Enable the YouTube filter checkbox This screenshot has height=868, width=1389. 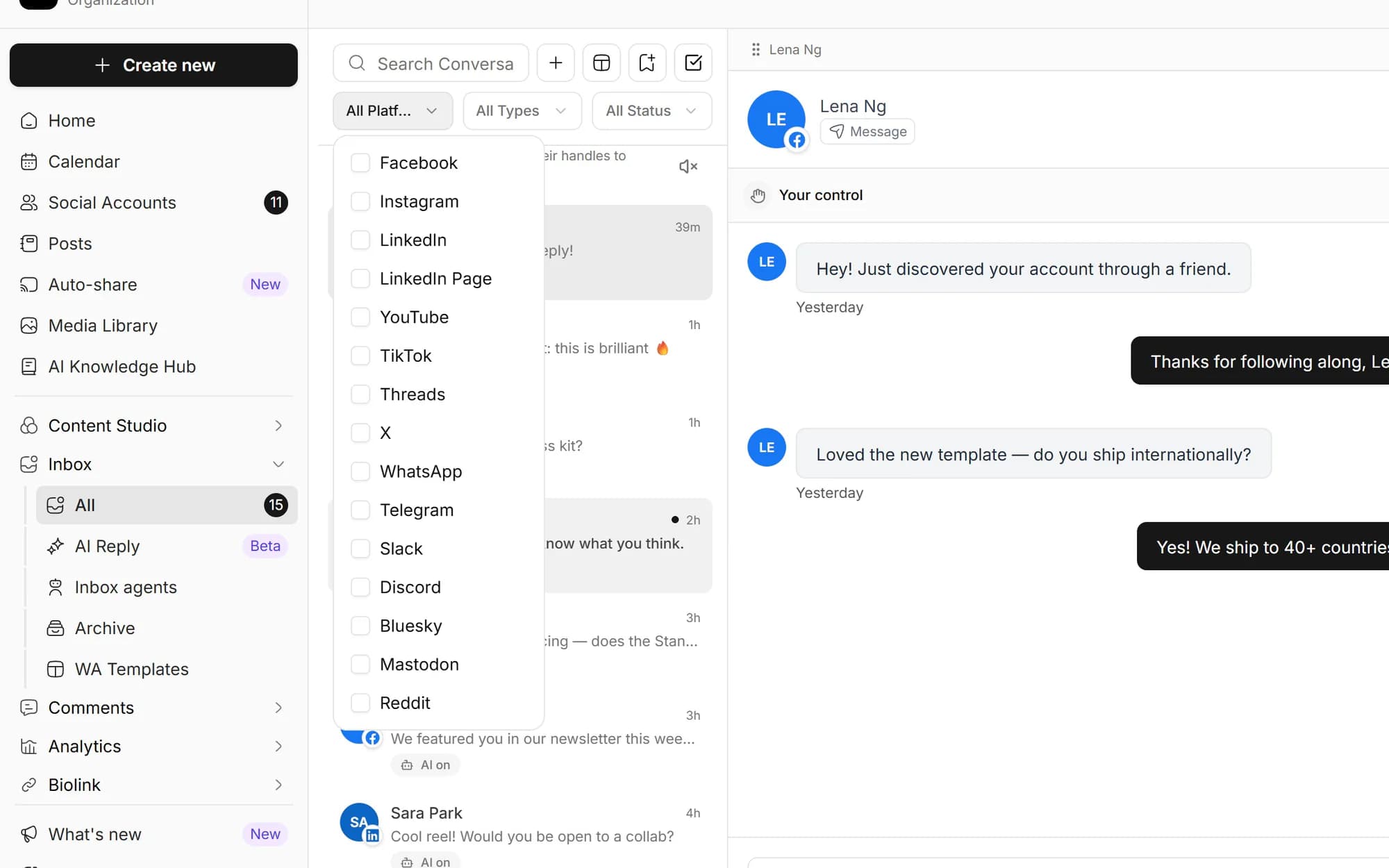(x=360, y=317)
